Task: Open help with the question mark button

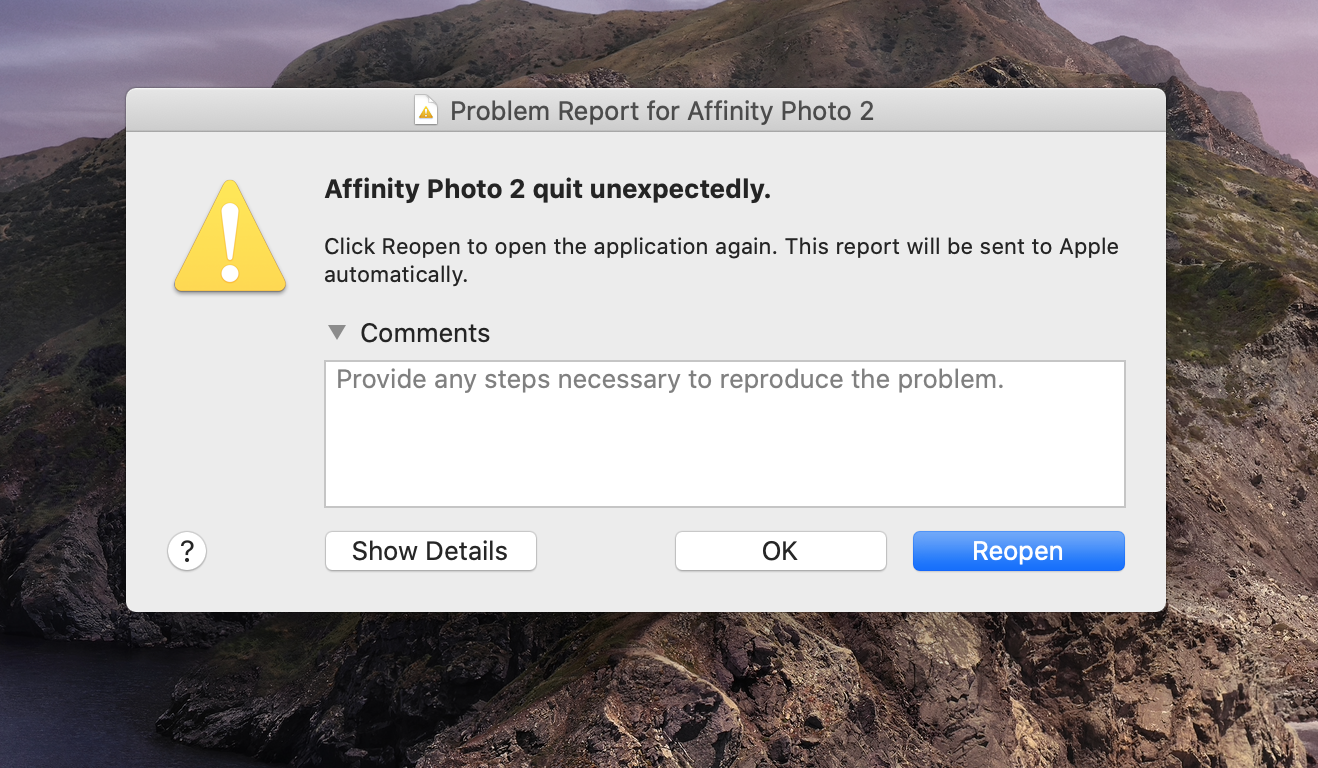Action: tap(187, 551)
